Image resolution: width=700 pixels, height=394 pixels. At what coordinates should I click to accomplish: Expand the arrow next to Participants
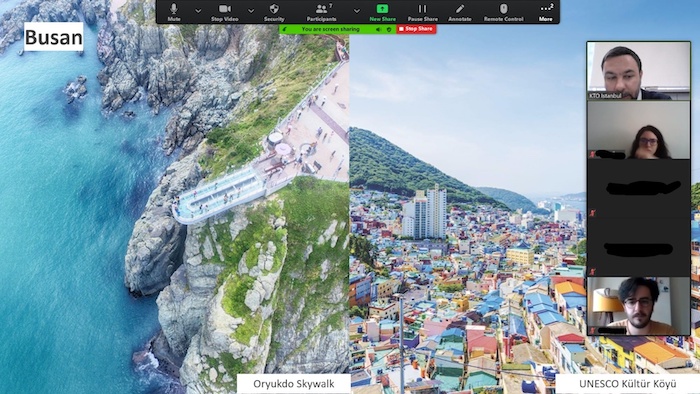356,10
